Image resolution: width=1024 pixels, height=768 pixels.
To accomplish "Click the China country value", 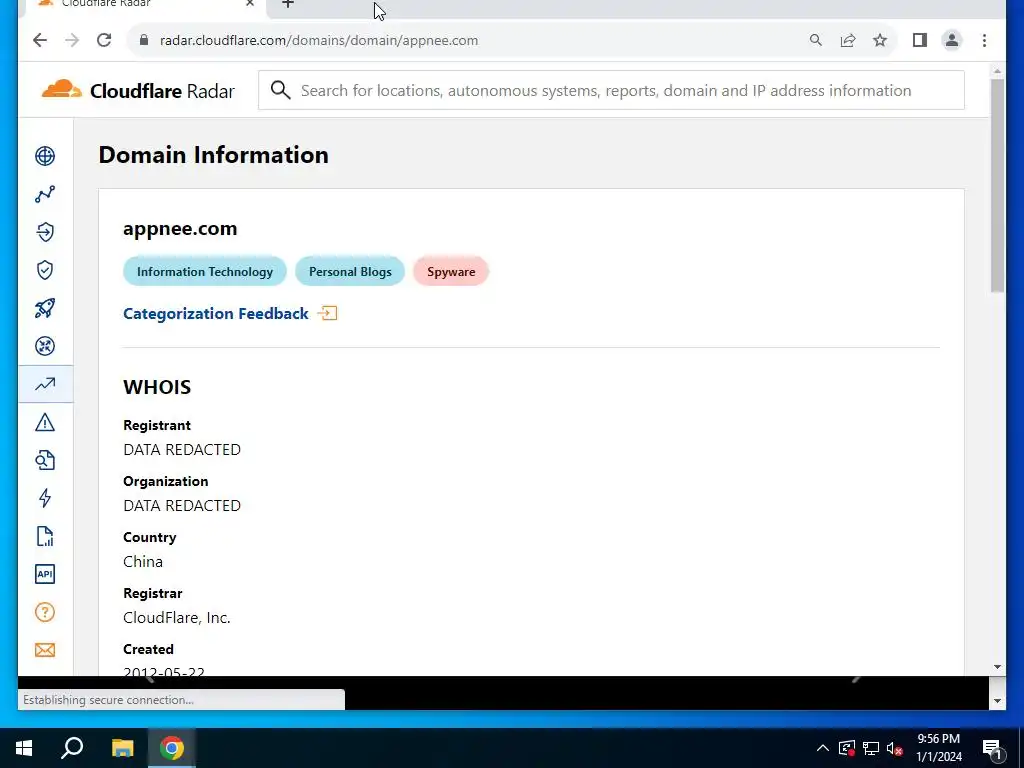I will pyautogui.click(x=143, y=562).
